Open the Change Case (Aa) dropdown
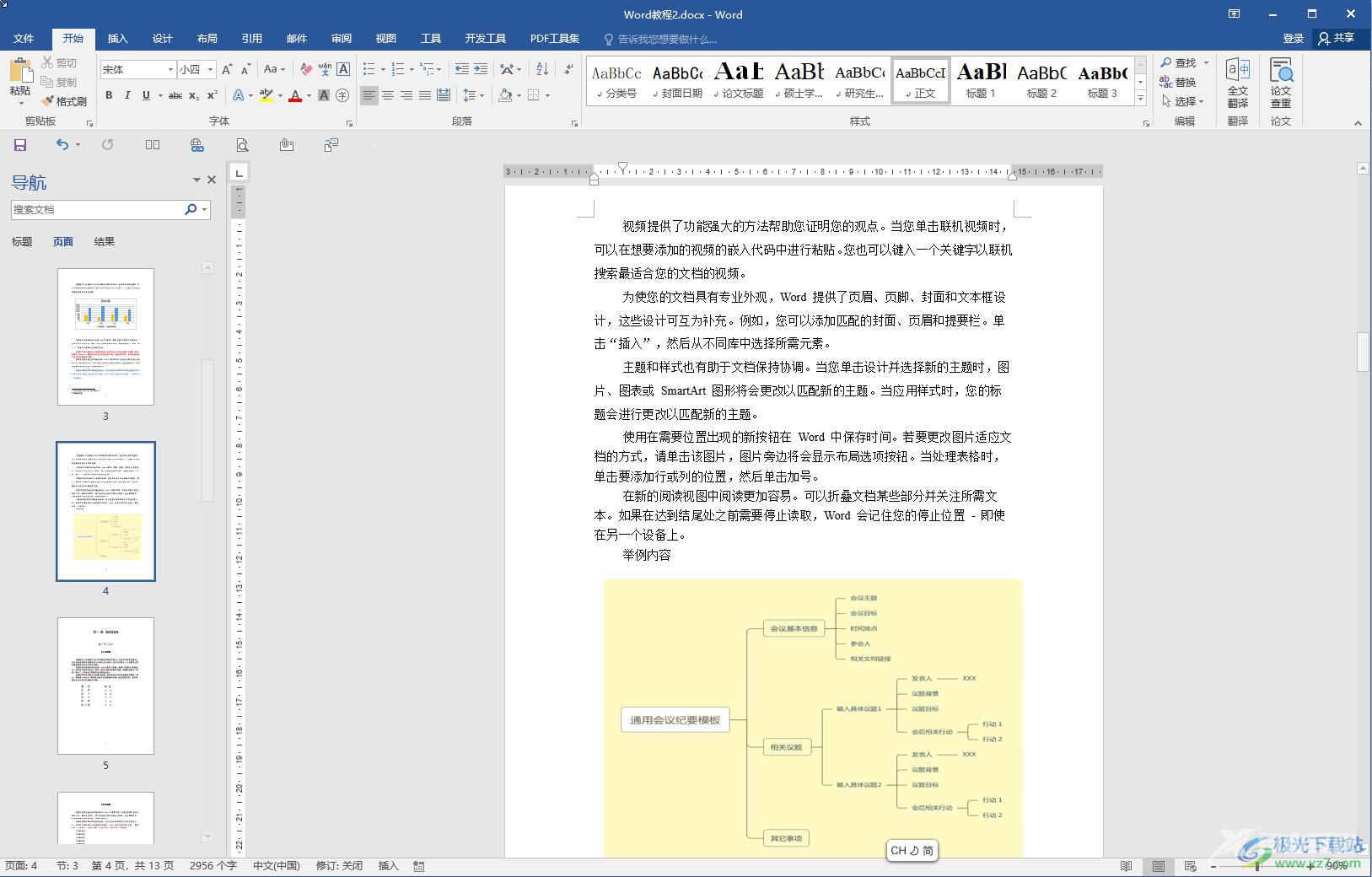The height and width of the screenshot is (877, 1372). click(274, 69)
